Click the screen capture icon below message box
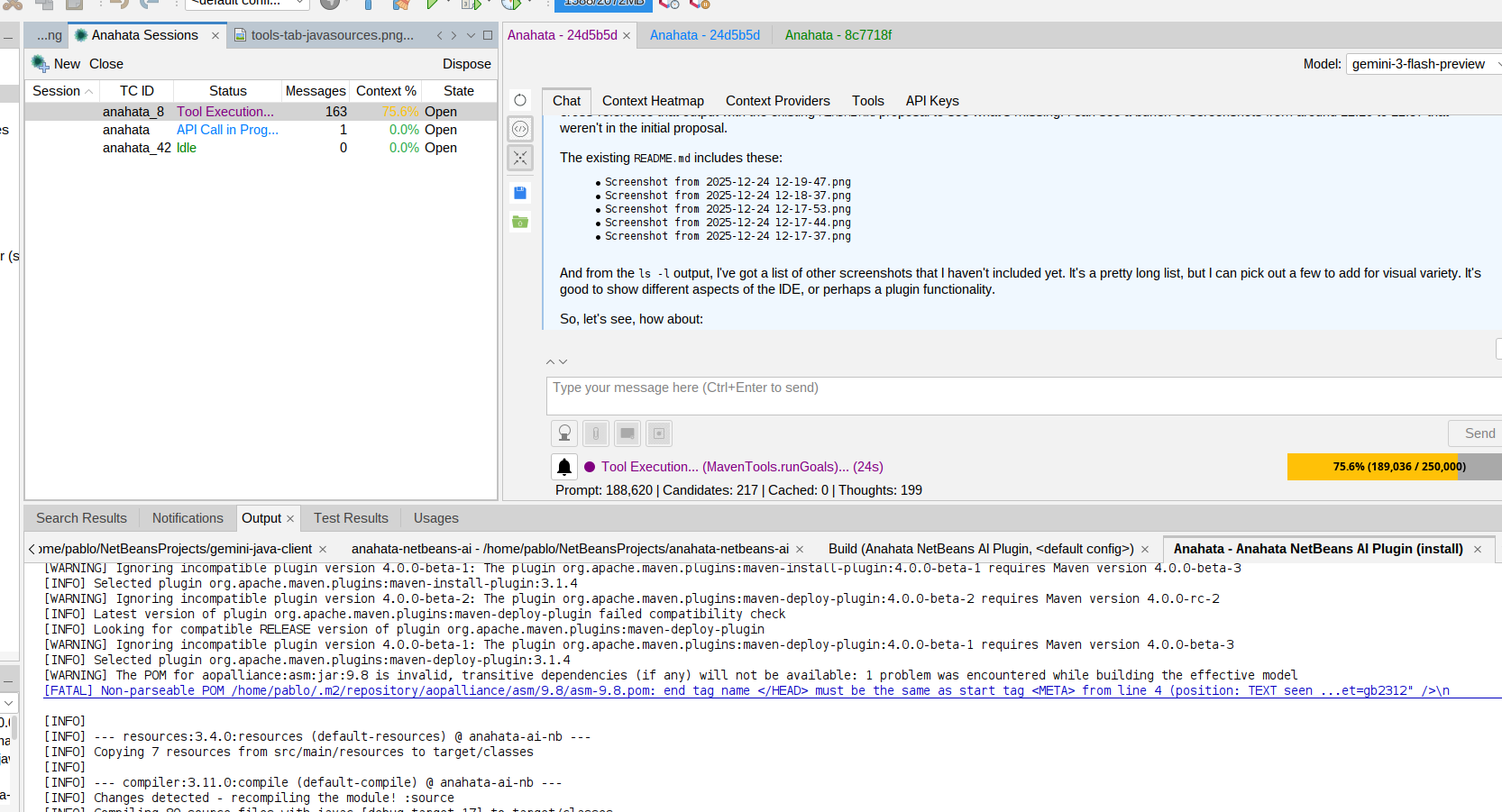The image size is (1502, 812). click(627, 433)
